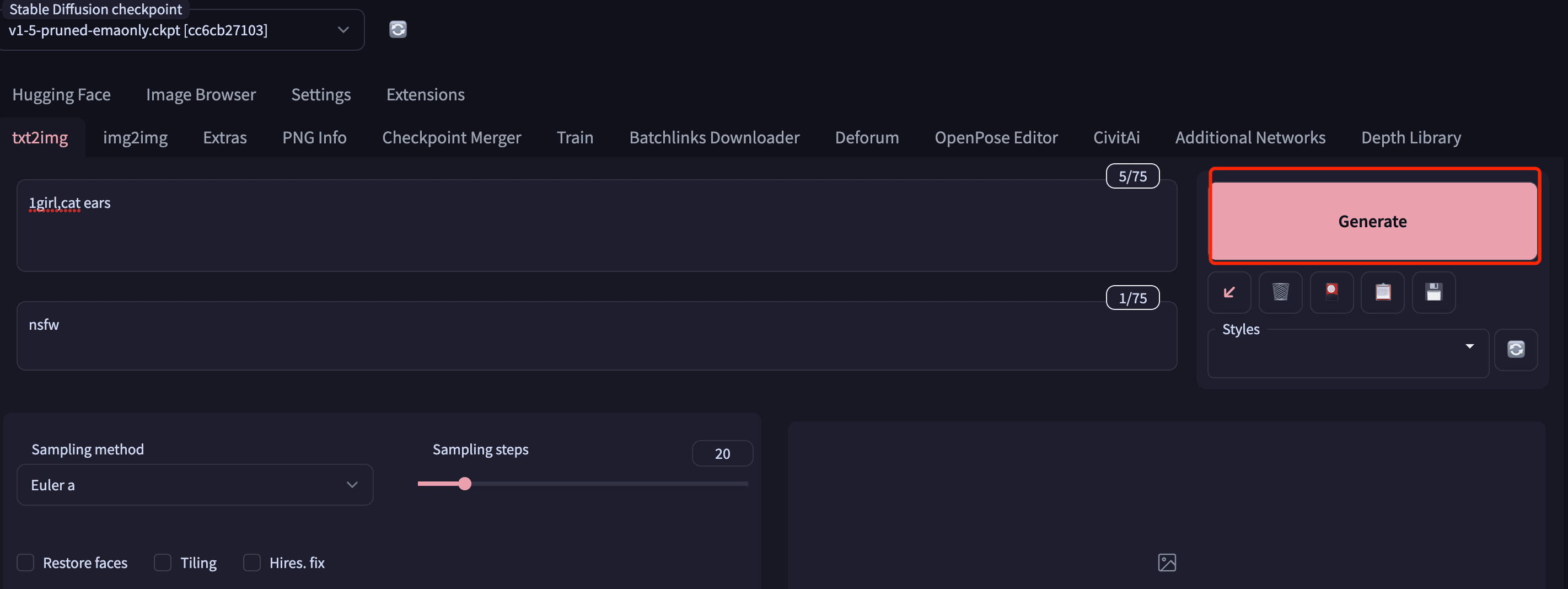Enable the Hires. fix checkbox
The image size is (1568, 589).
pyautogui.click(x=252, y=562)
